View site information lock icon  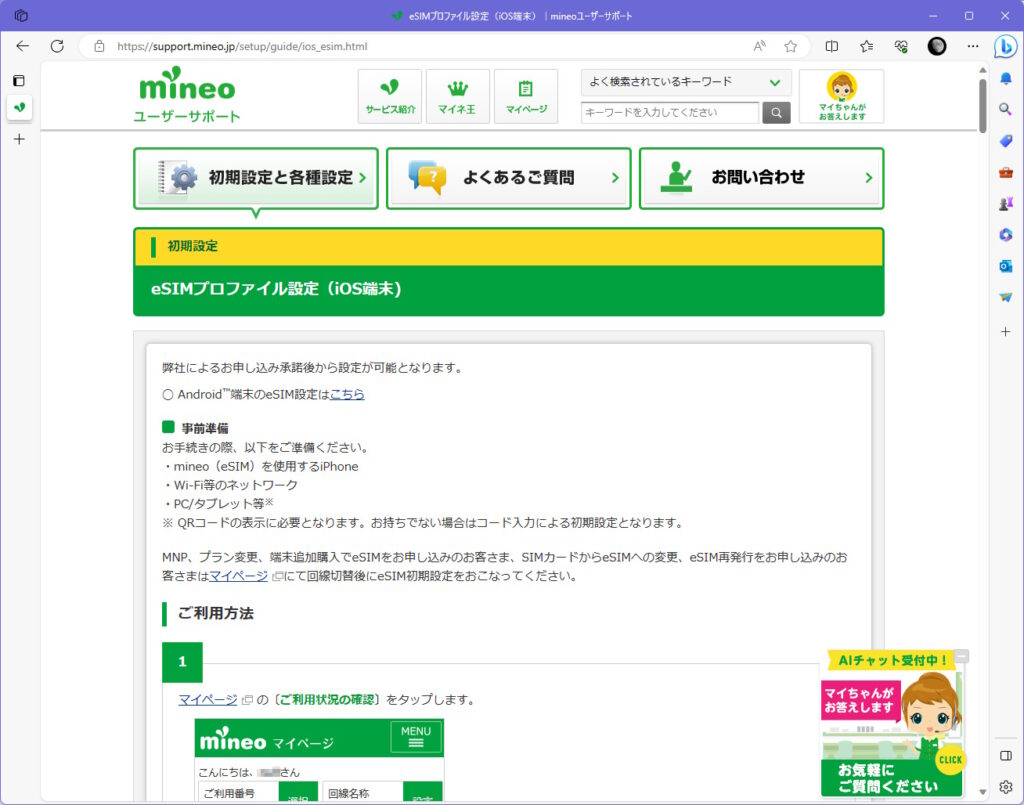click(x=99, y=46)
